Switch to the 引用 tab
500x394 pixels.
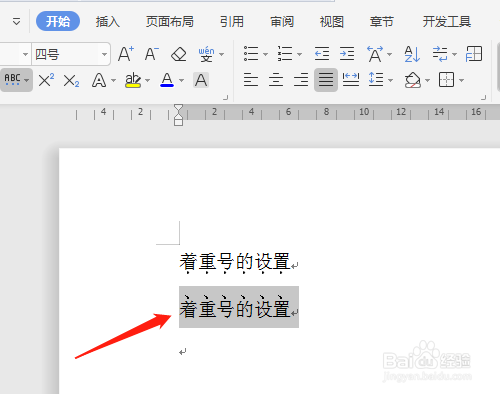tap(232, 22)
